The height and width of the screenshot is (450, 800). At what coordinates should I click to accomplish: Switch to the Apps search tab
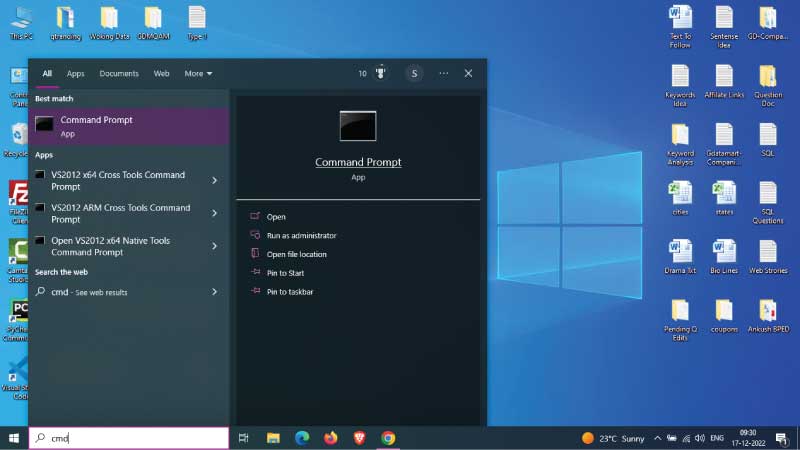(76, 73)
